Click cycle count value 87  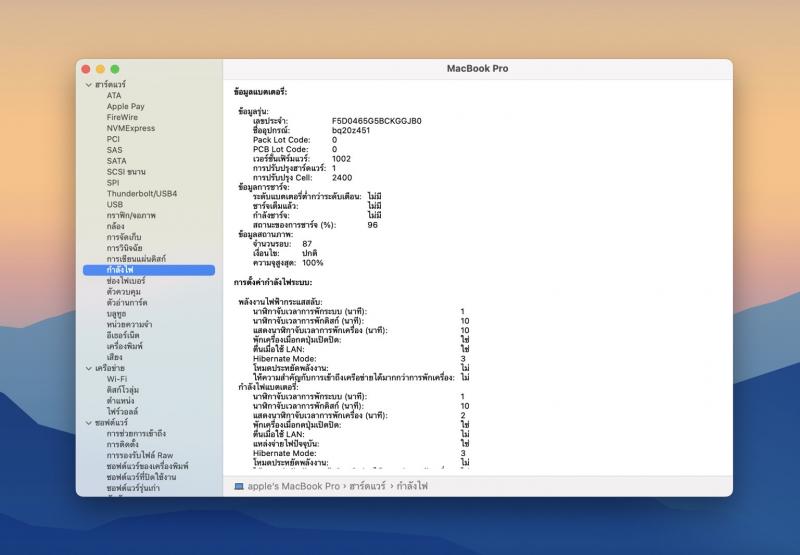[x=307, y=244]
